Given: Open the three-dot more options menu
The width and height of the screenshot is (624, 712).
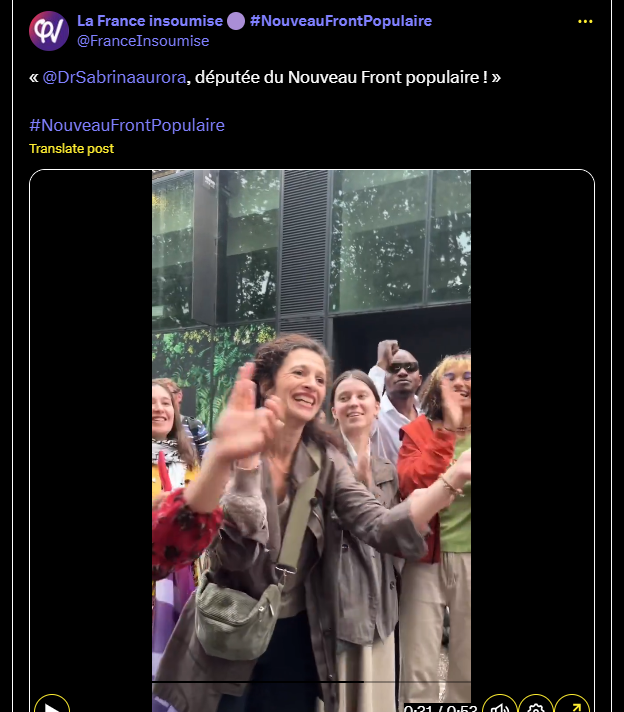Looking at the screenshot, I should pos(585,21).
